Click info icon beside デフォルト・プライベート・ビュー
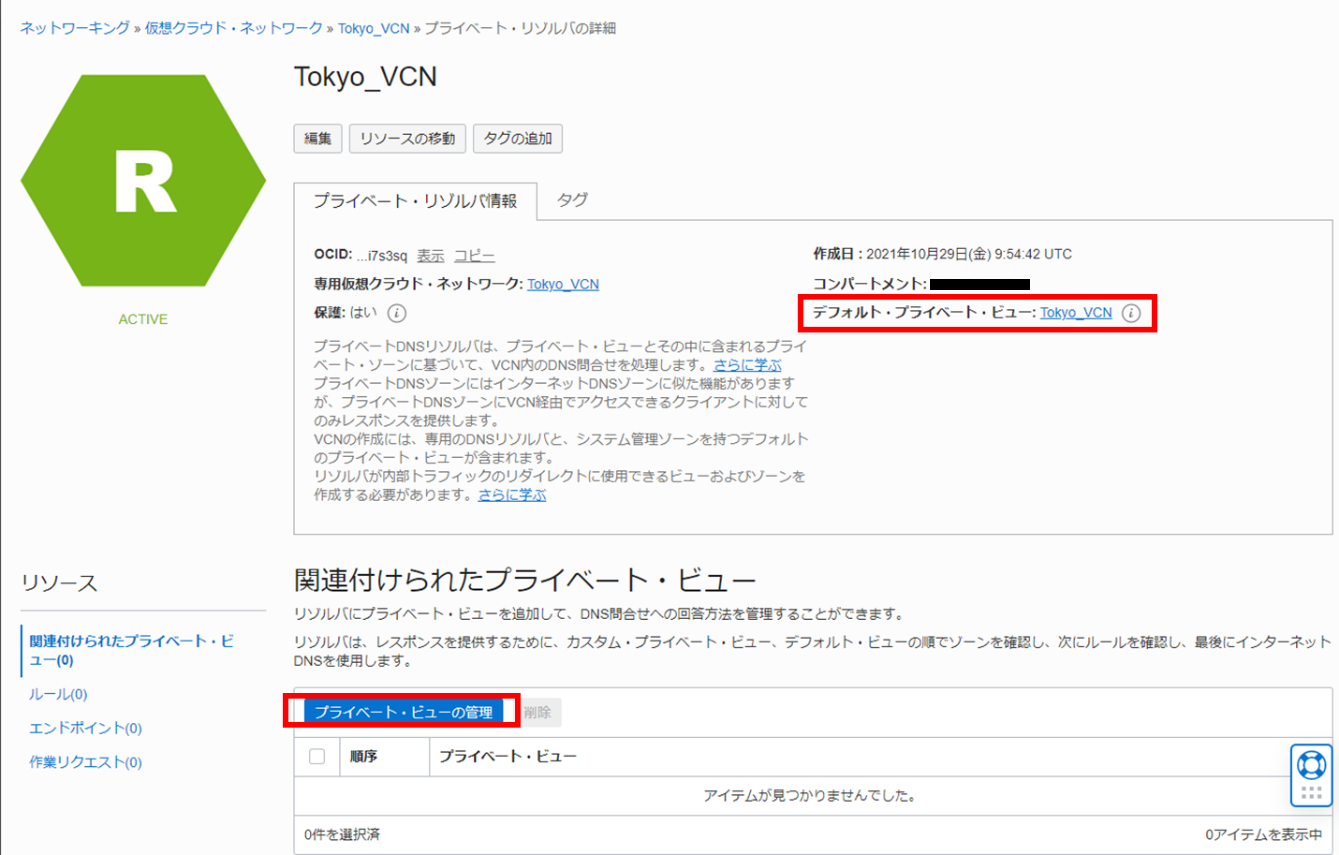Viewport: 1339px width, 855px height. tap(1131, 313)
